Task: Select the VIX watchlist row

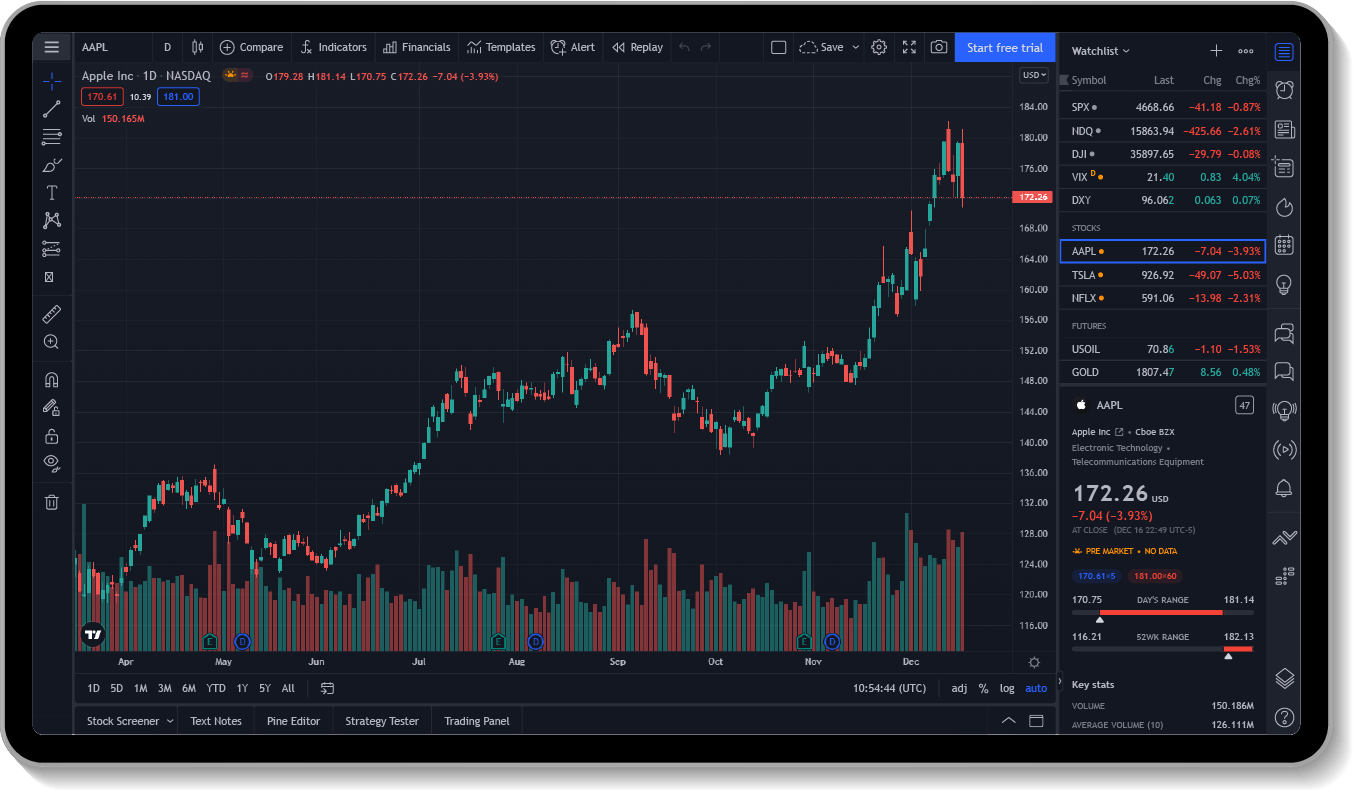Action: pos(1163,177)
